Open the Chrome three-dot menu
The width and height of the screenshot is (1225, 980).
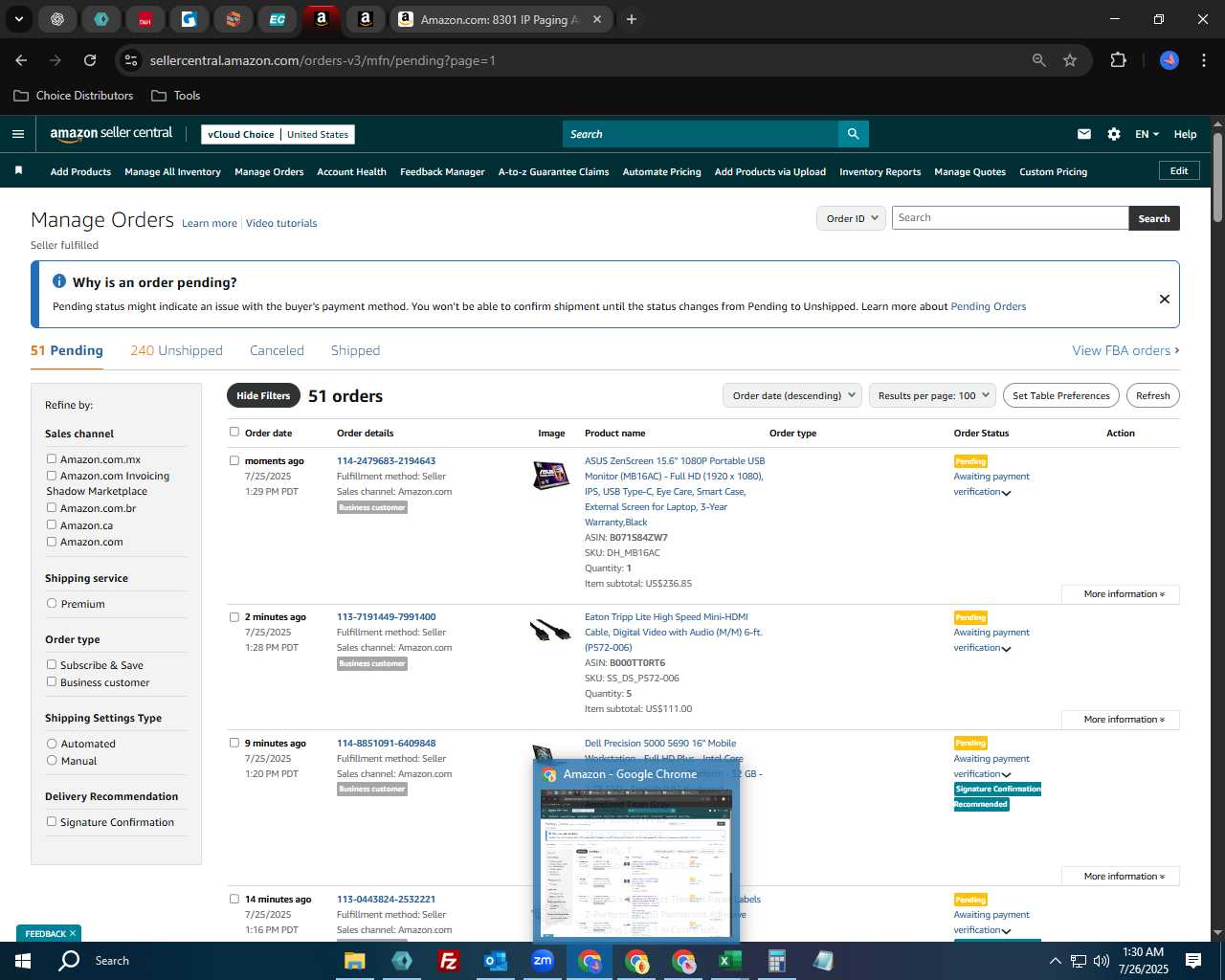point(1202,60)
